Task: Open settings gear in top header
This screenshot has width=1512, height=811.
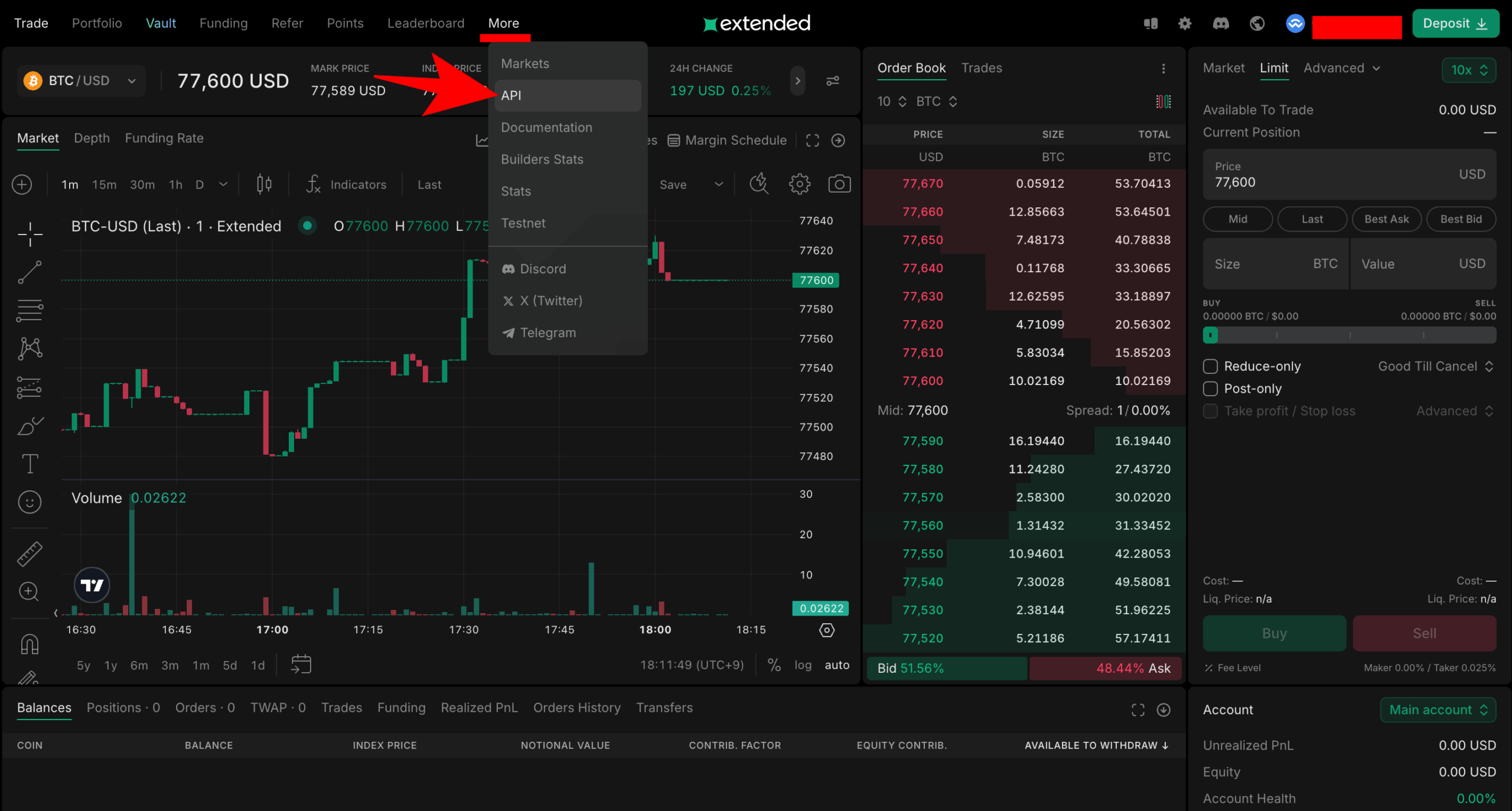Action: coord(1185,23)
